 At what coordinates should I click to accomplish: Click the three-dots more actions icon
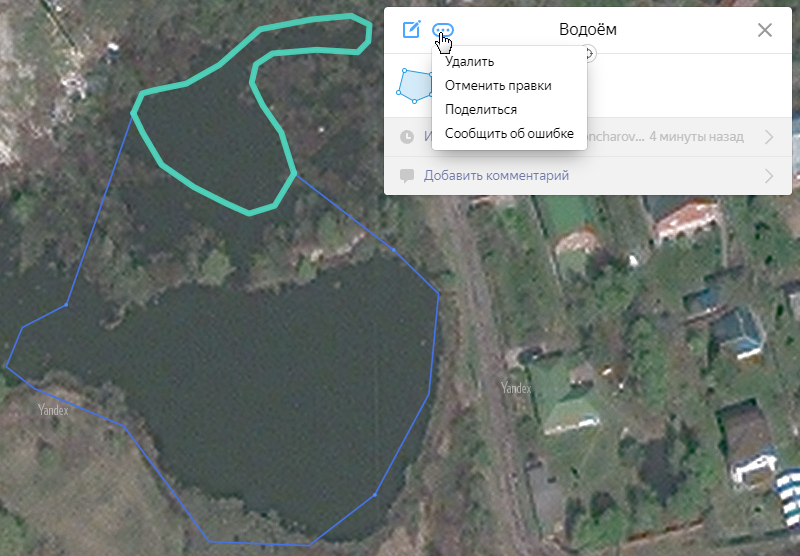tap(442, 30)
